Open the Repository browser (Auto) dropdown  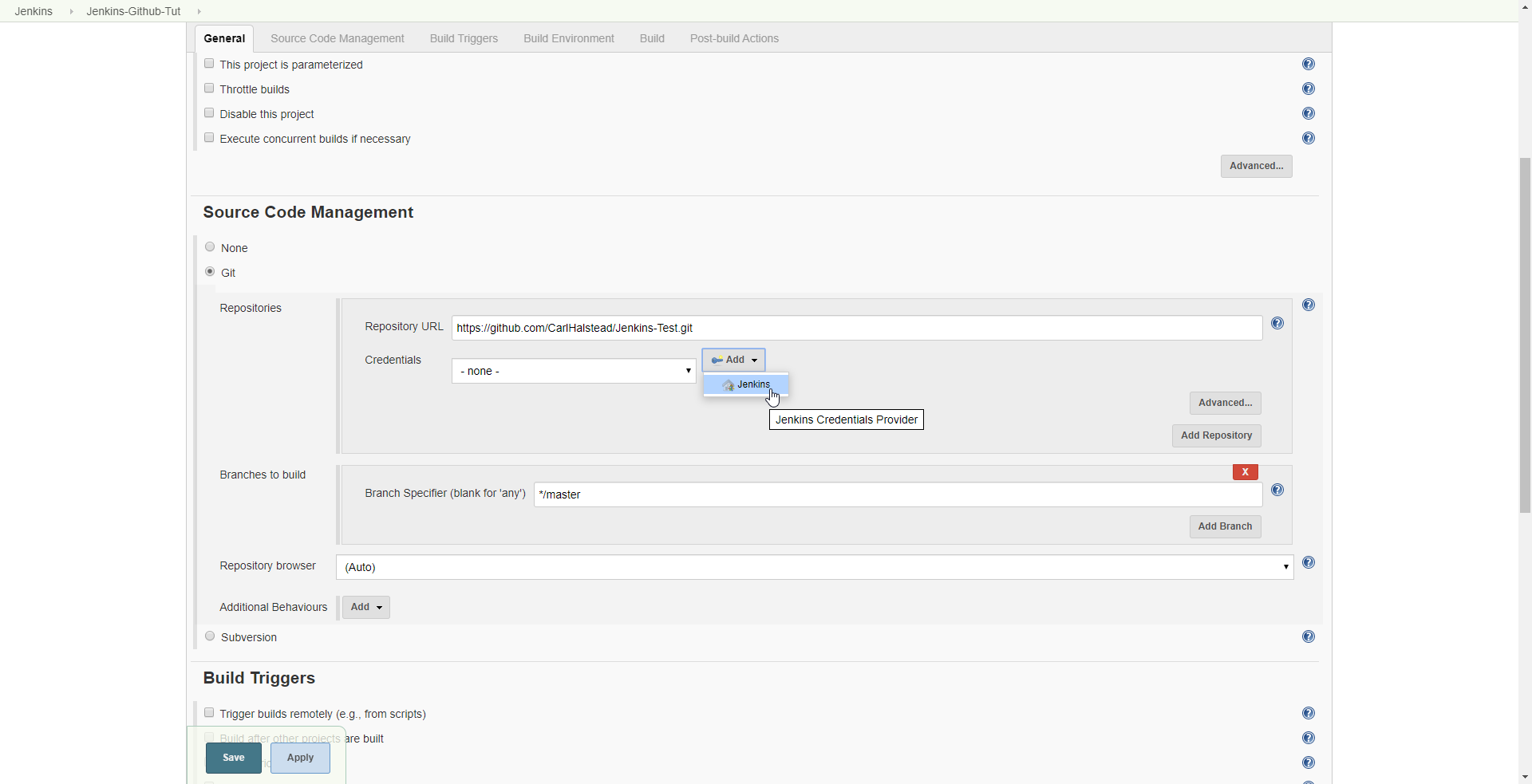click(815, 567)
